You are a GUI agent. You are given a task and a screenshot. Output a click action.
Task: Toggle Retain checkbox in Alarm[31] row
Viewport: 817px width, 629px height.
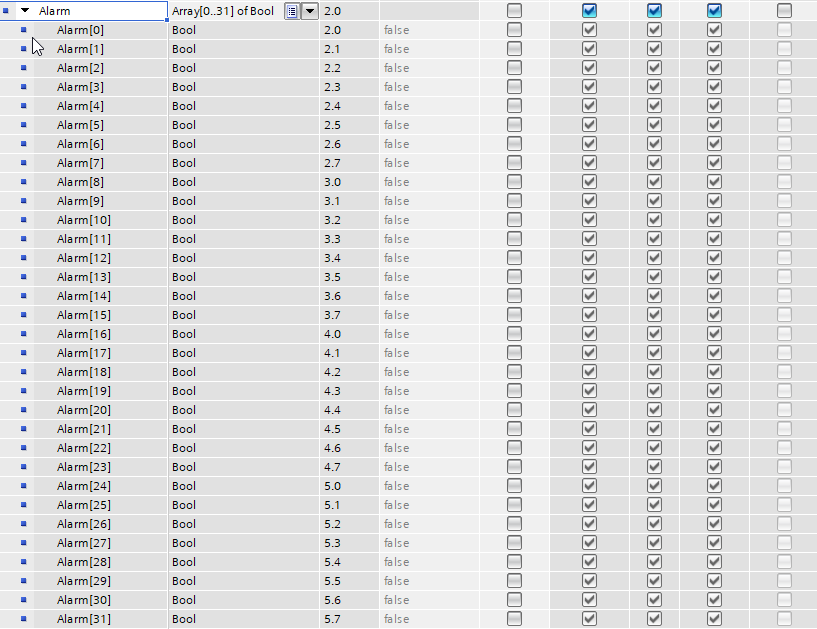[514, 619]
